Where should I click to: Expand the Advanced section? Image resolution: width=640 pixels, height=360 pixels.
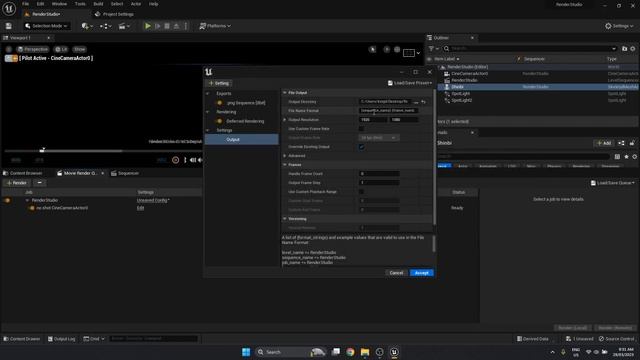pyautogui.click(x=285, y=156)
